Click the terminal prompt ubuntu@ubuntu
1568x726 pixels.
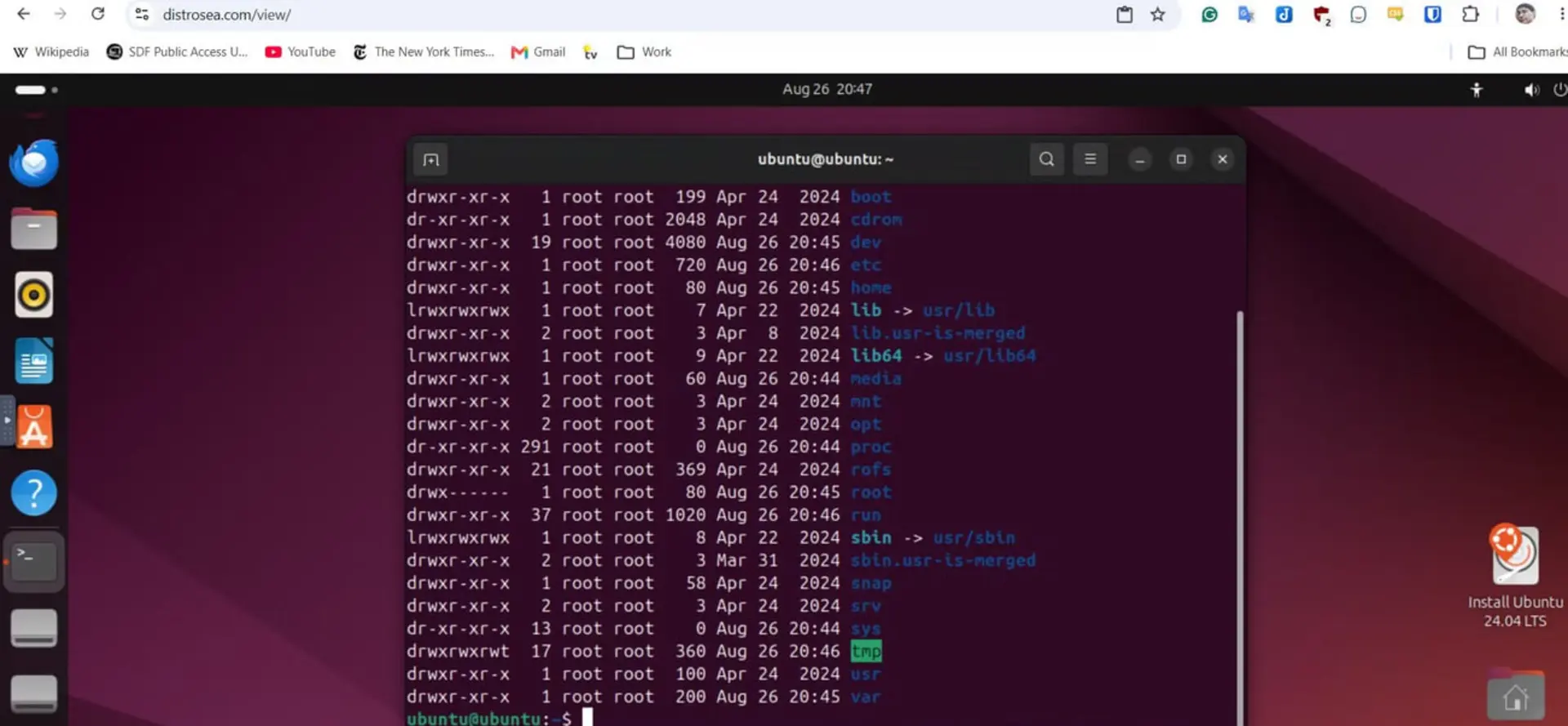tap(474, 719)
